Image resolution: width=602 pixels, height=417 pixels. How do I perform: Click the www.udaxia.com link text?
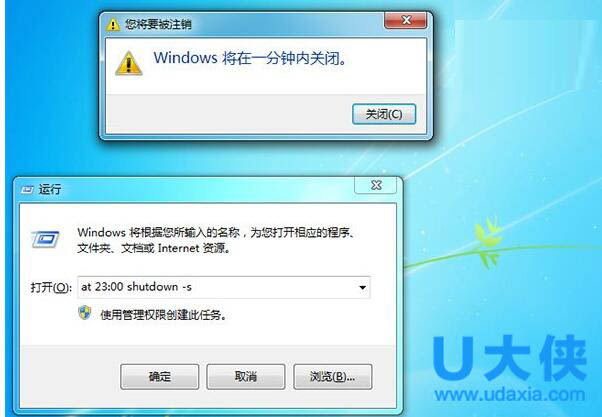coord(510,395)
